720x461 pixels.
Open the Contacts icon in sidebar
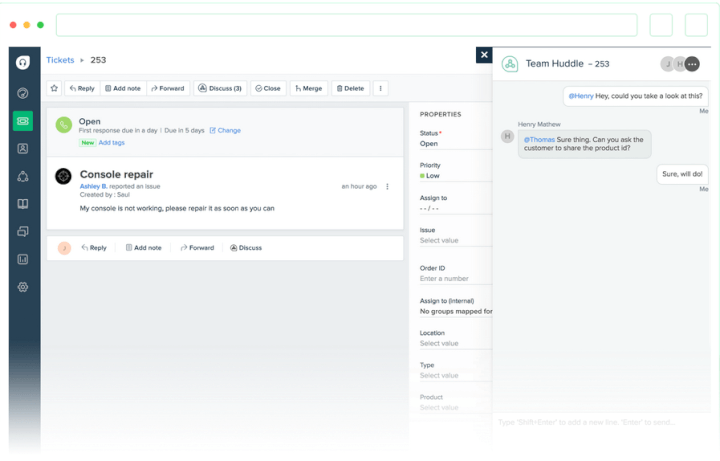(x=22, y=148)
